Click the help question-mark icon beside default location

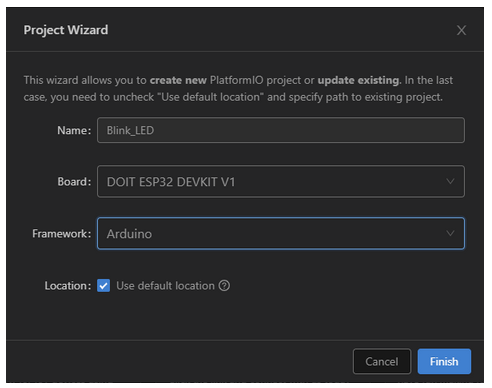(x=224, y=286)
